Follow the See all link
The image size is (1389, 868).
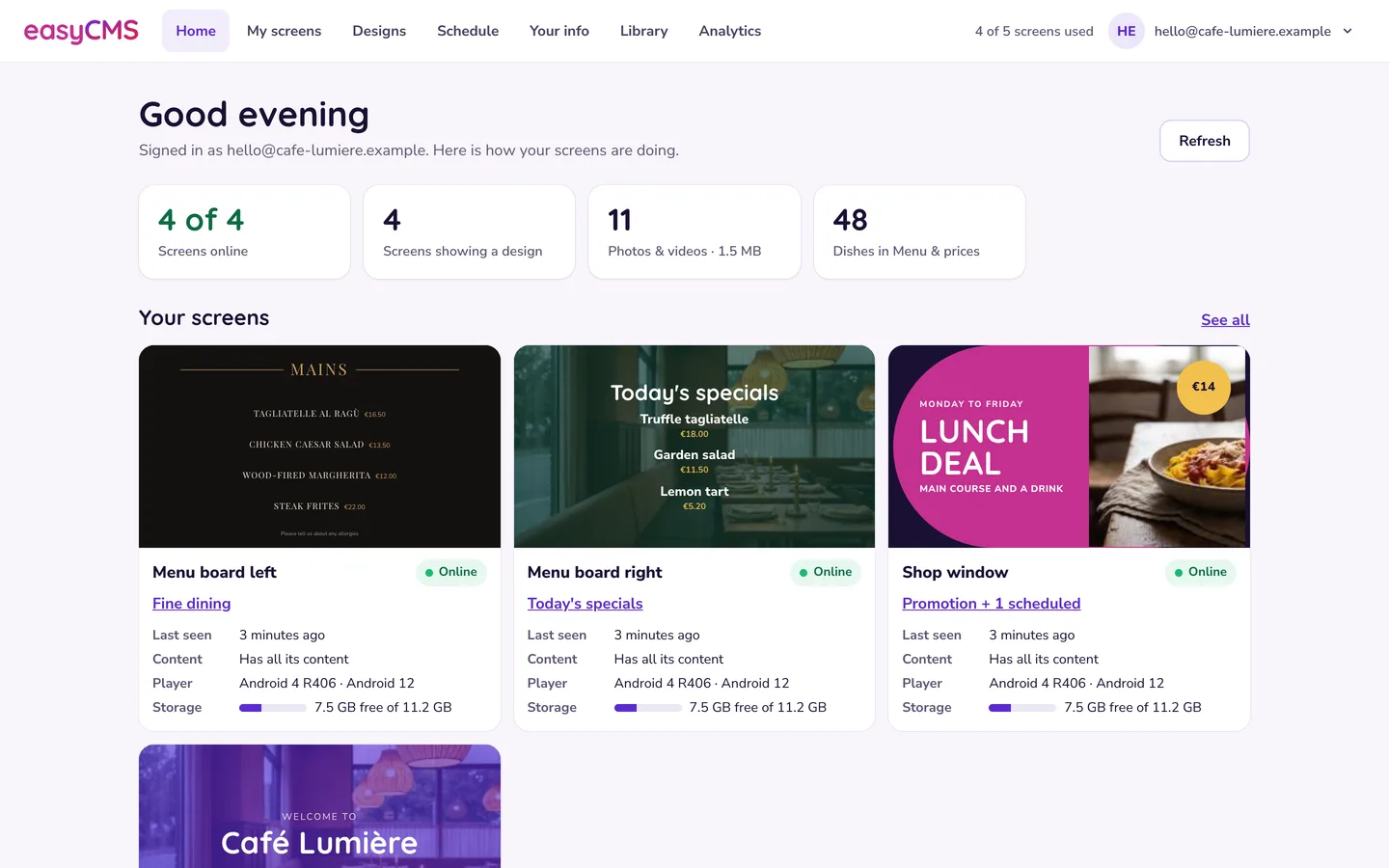tap(1225, 320)
